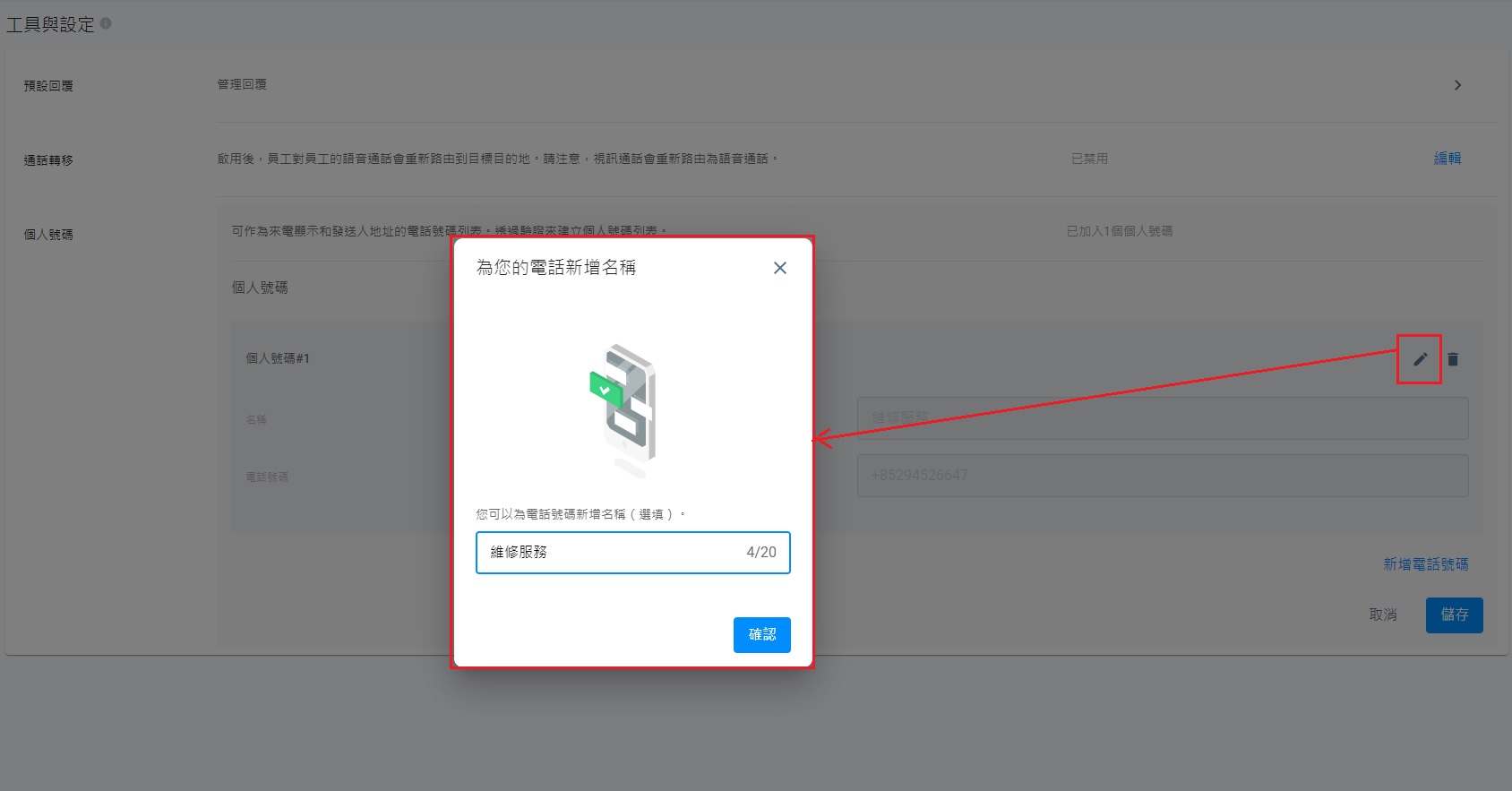Click the 個人號碼#1 entry header
This screenshot has height=791, width=1512.
(278, 358)
